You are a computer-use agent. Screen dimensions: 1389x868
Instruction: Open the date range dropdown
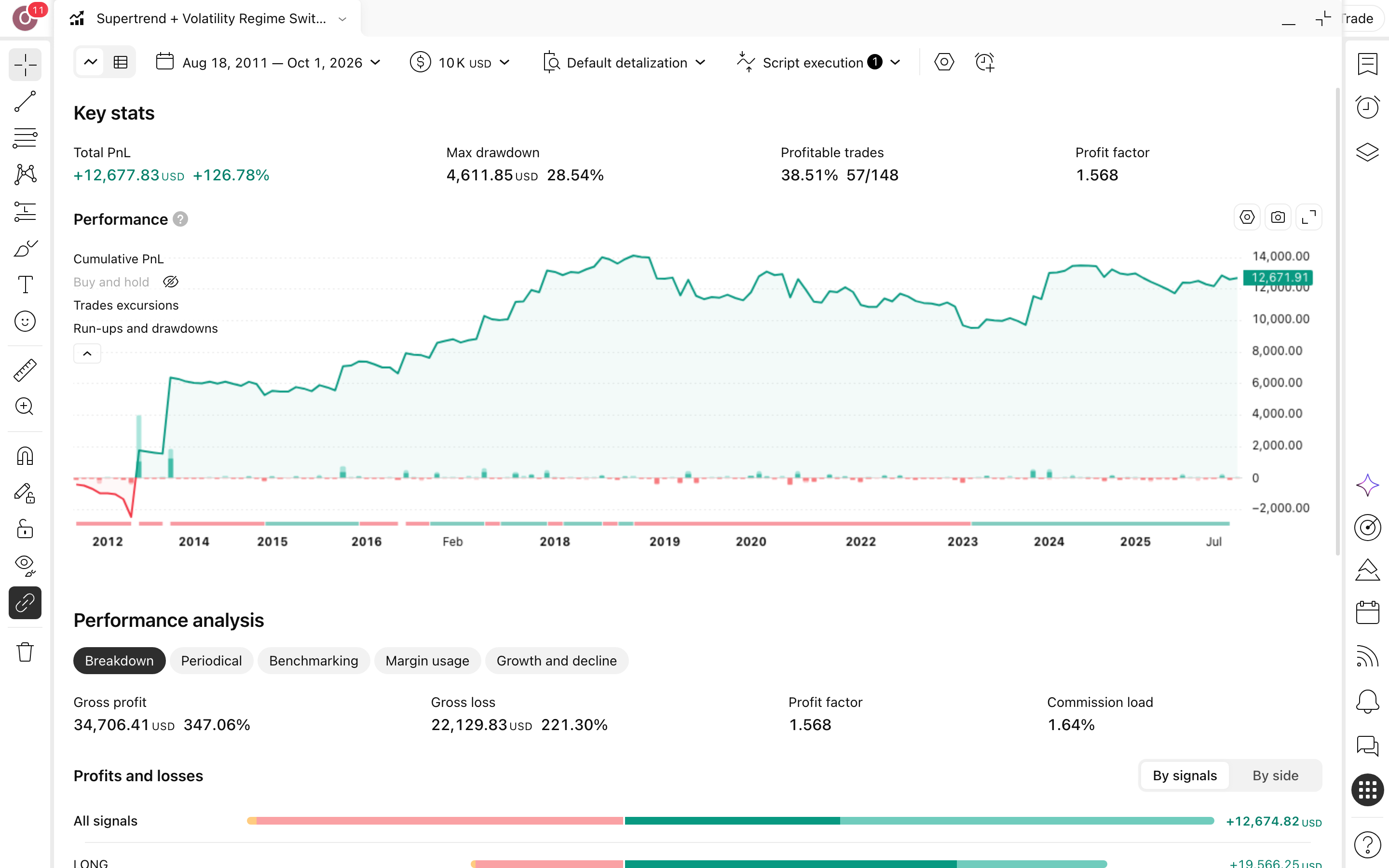coord(269,63)
